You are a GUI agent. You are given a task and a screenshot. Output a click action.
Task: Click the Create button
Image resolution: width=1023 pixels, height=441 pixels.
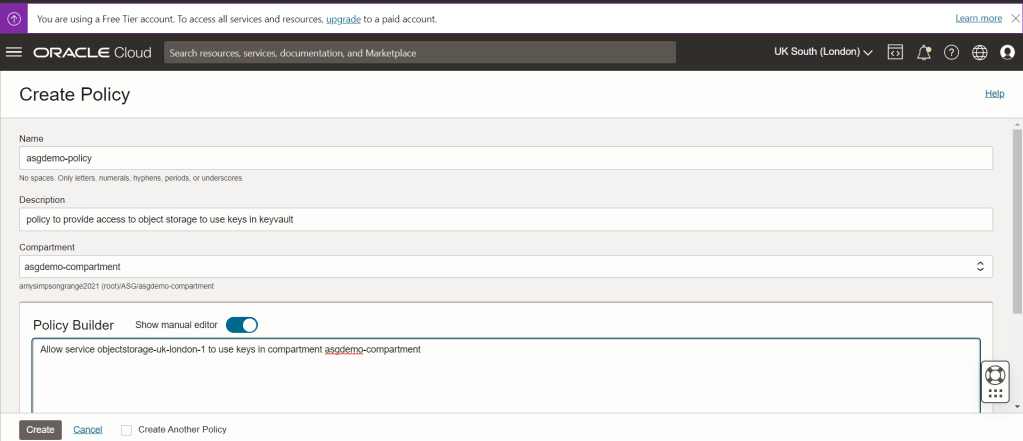40,430
